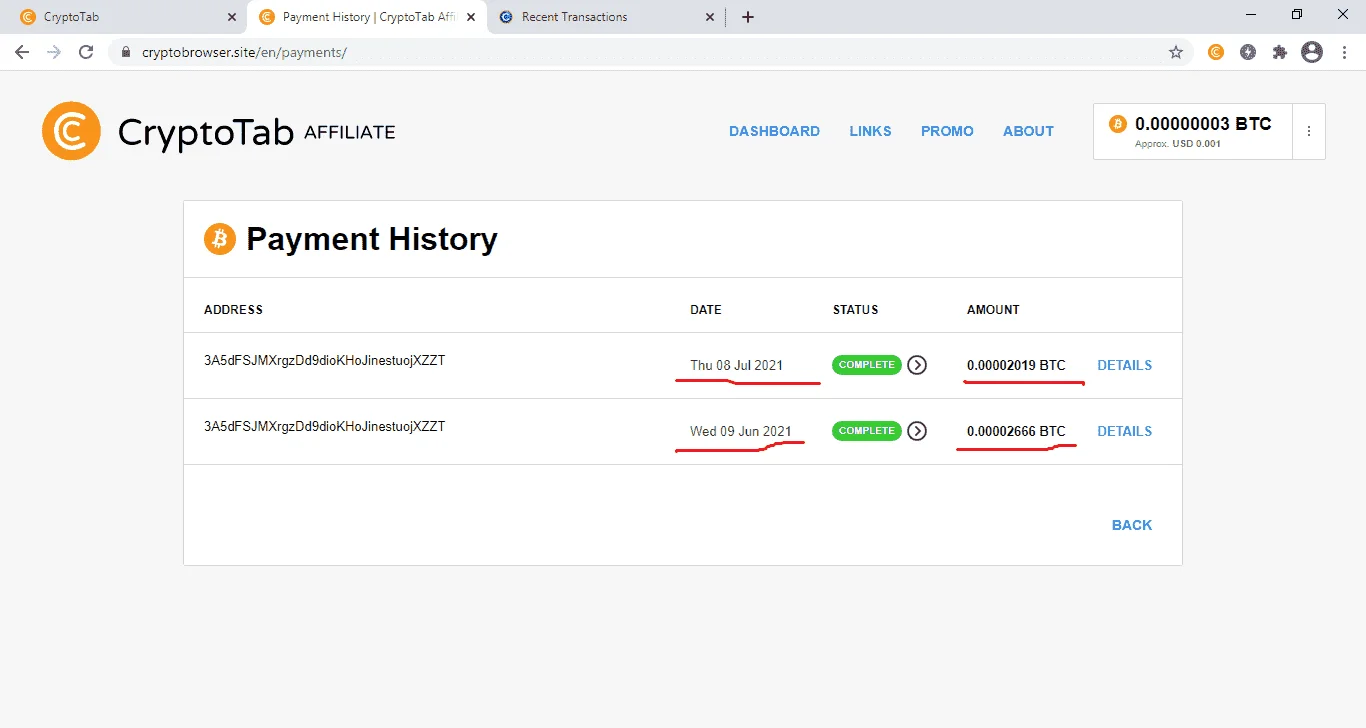Click the Wed 09 Jun 2021 date
Viewport: 1366px width, 728px height.
741,431
